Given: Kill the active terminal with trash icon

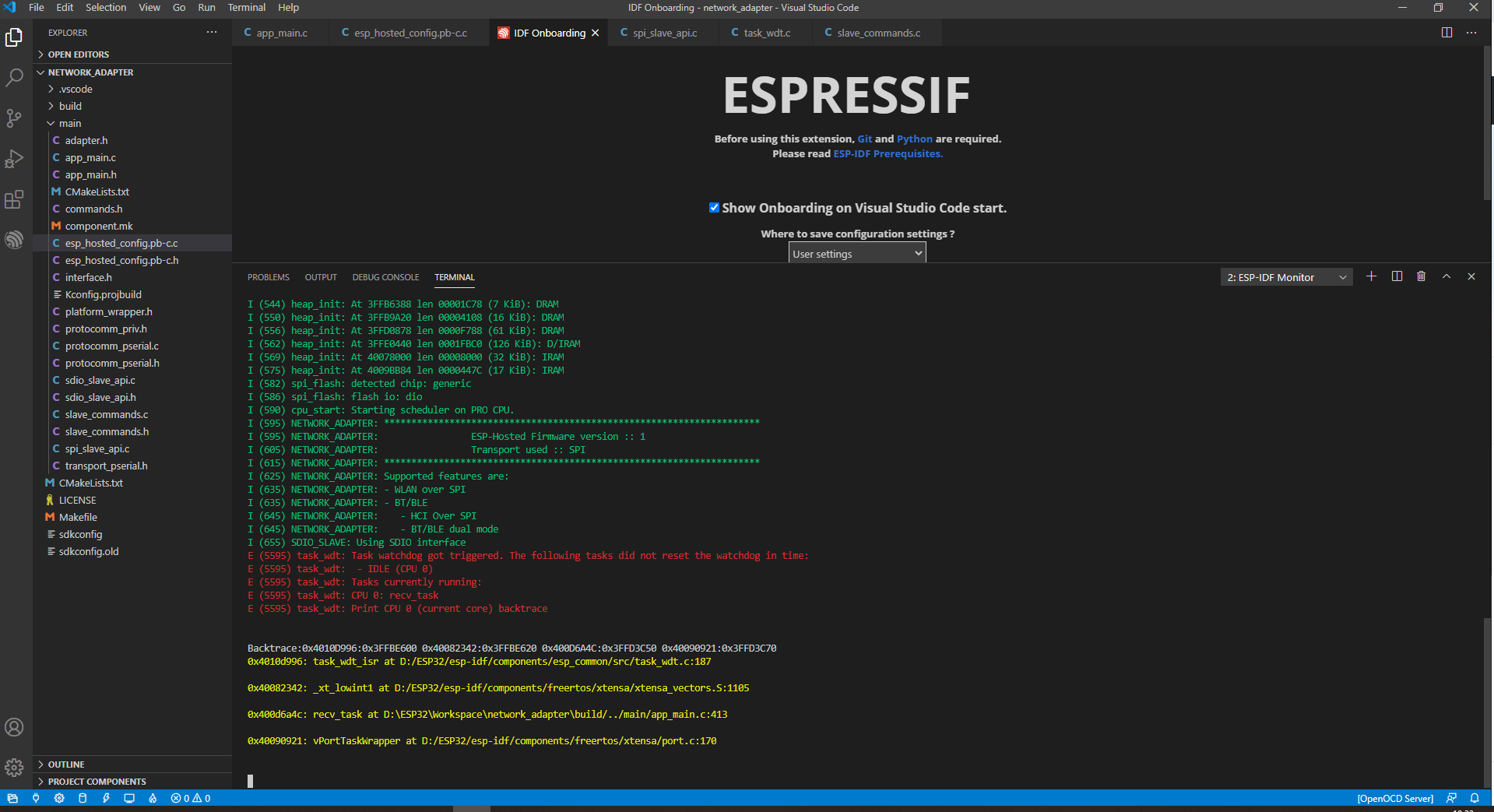Looking at the screenshot, I should tap(1421, 276).
